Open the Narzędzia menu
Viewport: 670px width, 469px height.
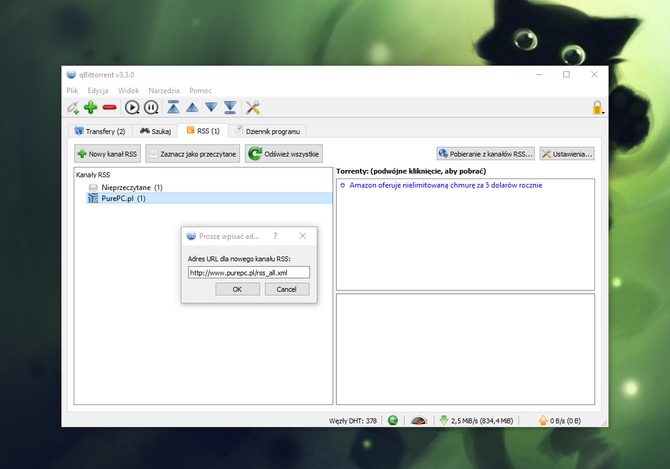coord(164,90)
